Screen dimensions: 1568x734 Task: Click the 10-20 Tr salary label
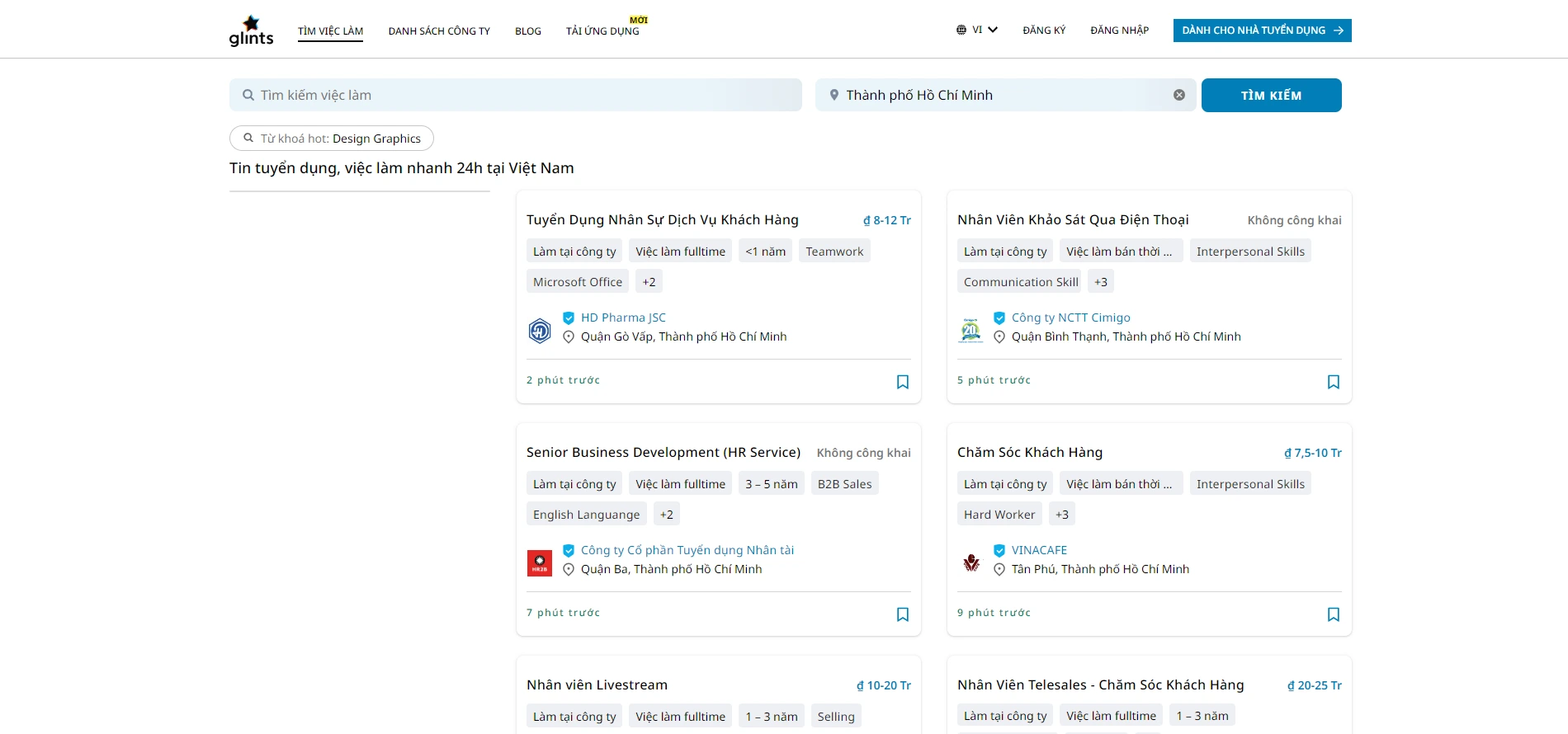pos(884,685)
